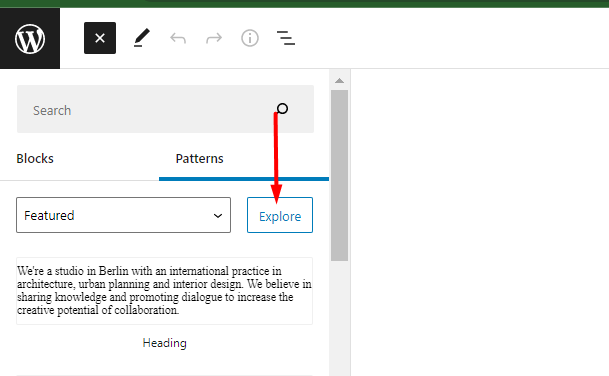Expand the chevron arrow next to Featured
This screenshot has width=609, height=376.
pos(218,216)
